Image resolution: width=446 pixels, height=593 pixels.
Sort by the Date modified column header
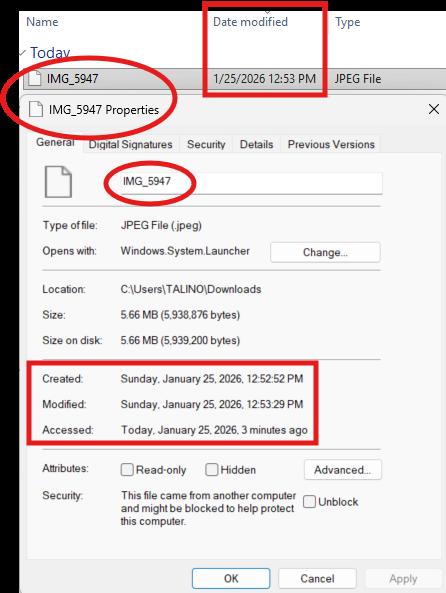tap(250, 22)
